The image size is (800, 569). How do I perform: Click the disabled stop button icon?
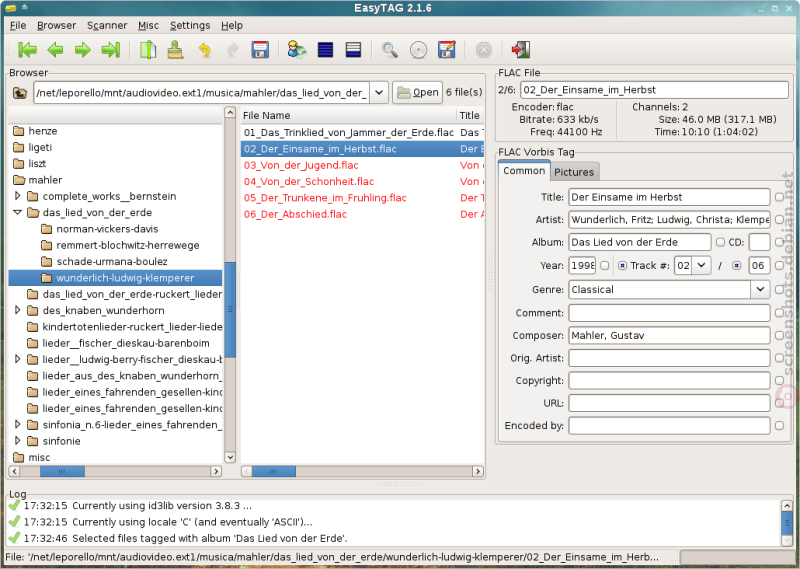coord(483,50)
